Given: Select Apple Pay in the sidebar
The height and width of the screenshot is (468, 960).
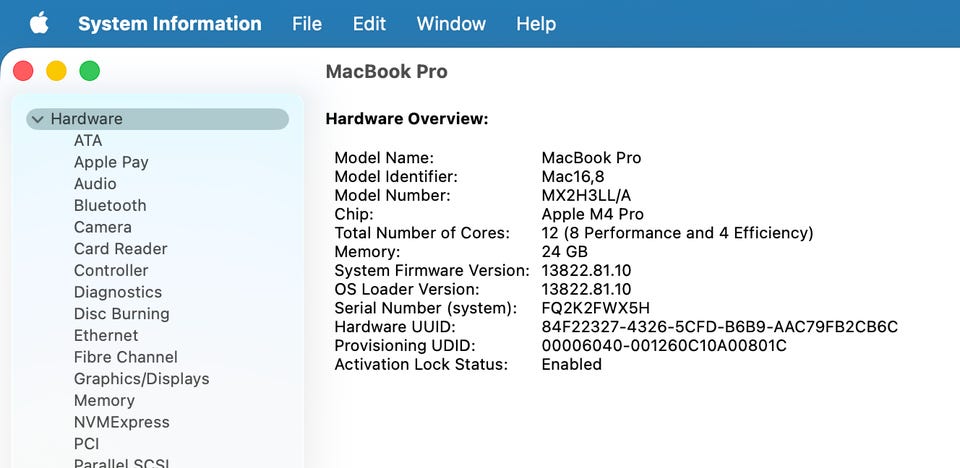Looking at the screenshot, I should click(111, 162).
